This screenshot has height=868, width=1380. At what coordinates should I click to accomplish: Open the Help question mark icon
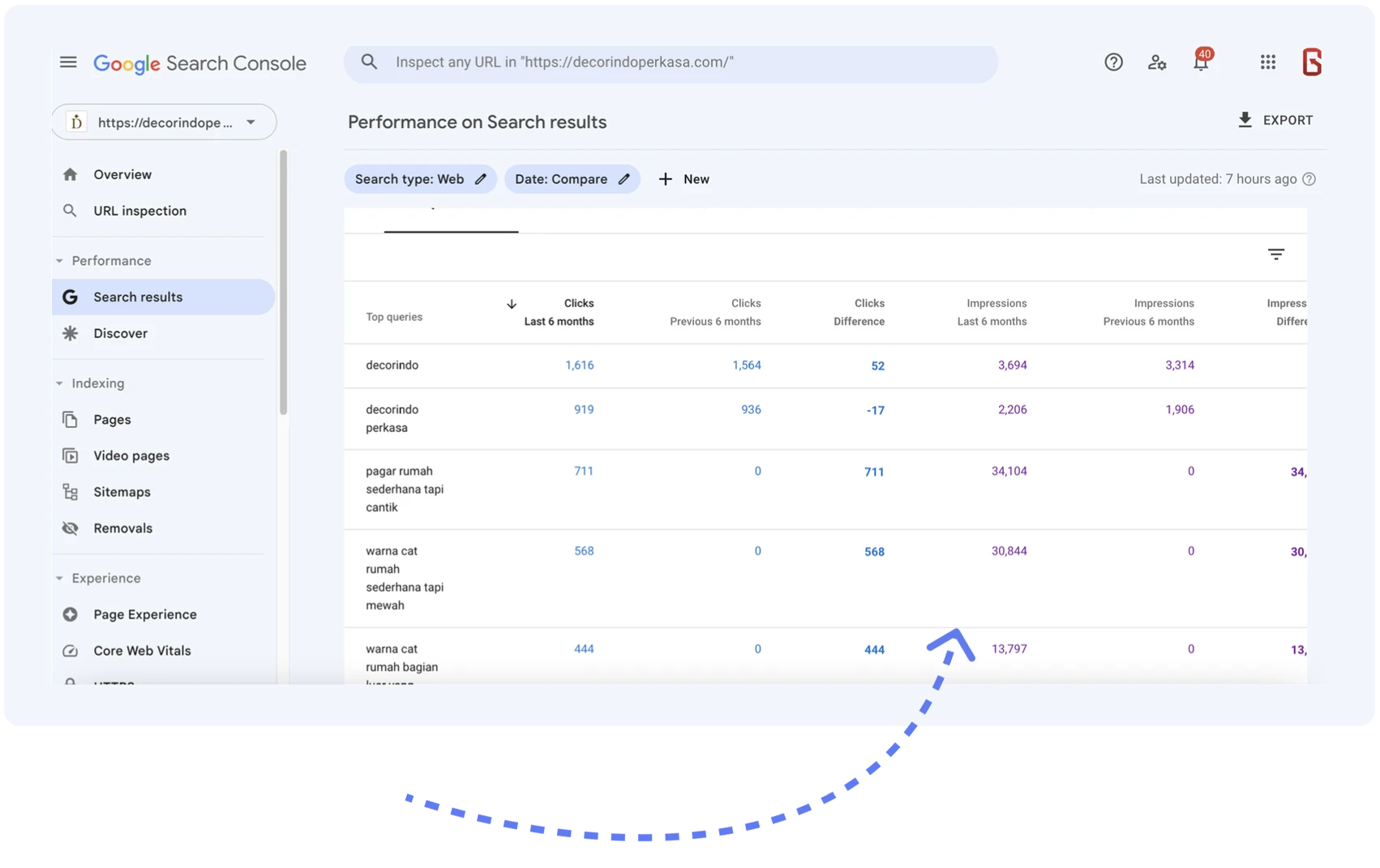1113,62
